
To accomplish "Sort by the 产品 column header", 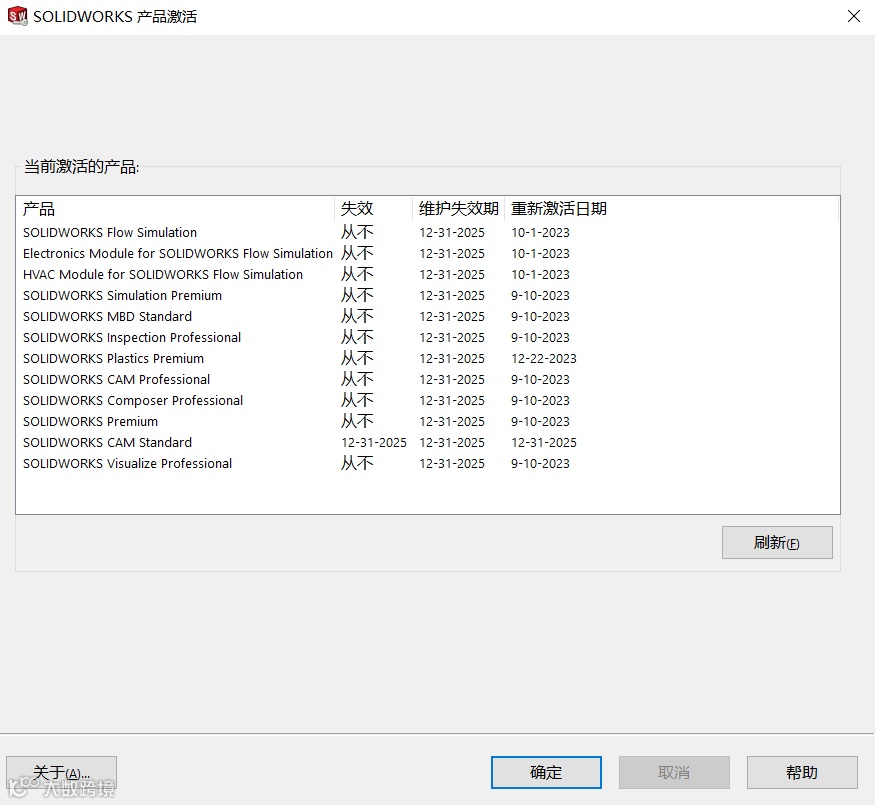I will tap(175, 209).
